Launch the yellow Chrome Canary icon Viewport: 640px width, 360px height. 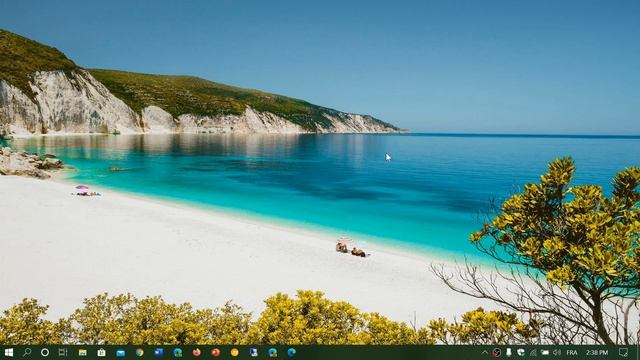point(234,352)
